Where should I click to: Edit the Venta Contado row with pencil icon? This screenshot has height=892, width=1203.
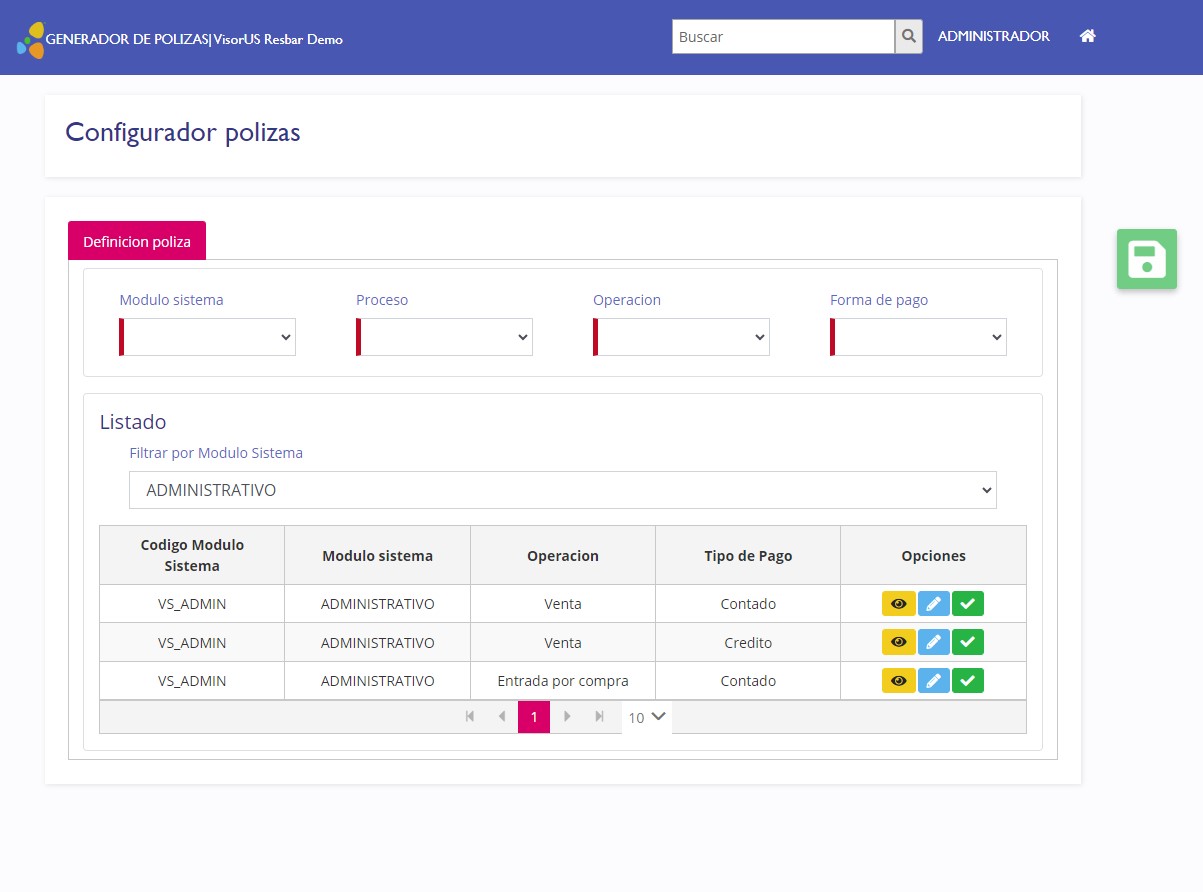coord(933,604)
